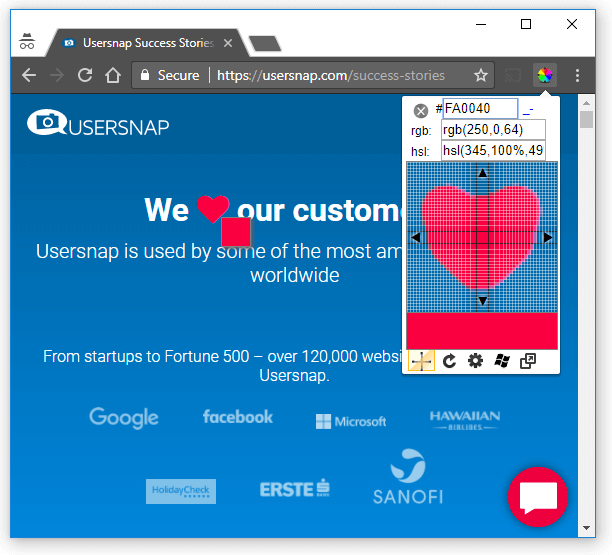
Task: Click the Cast icon in the toolbar
Action: [513, 75]
